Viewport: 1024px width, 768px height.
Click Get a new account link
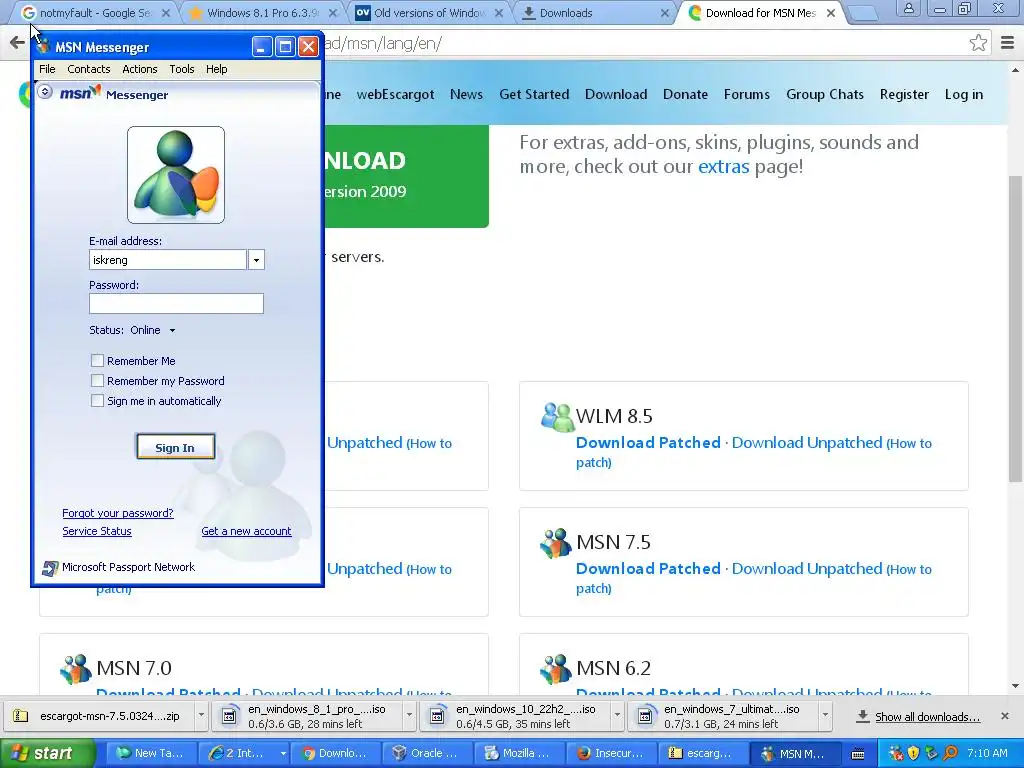(x=246, y=532)
